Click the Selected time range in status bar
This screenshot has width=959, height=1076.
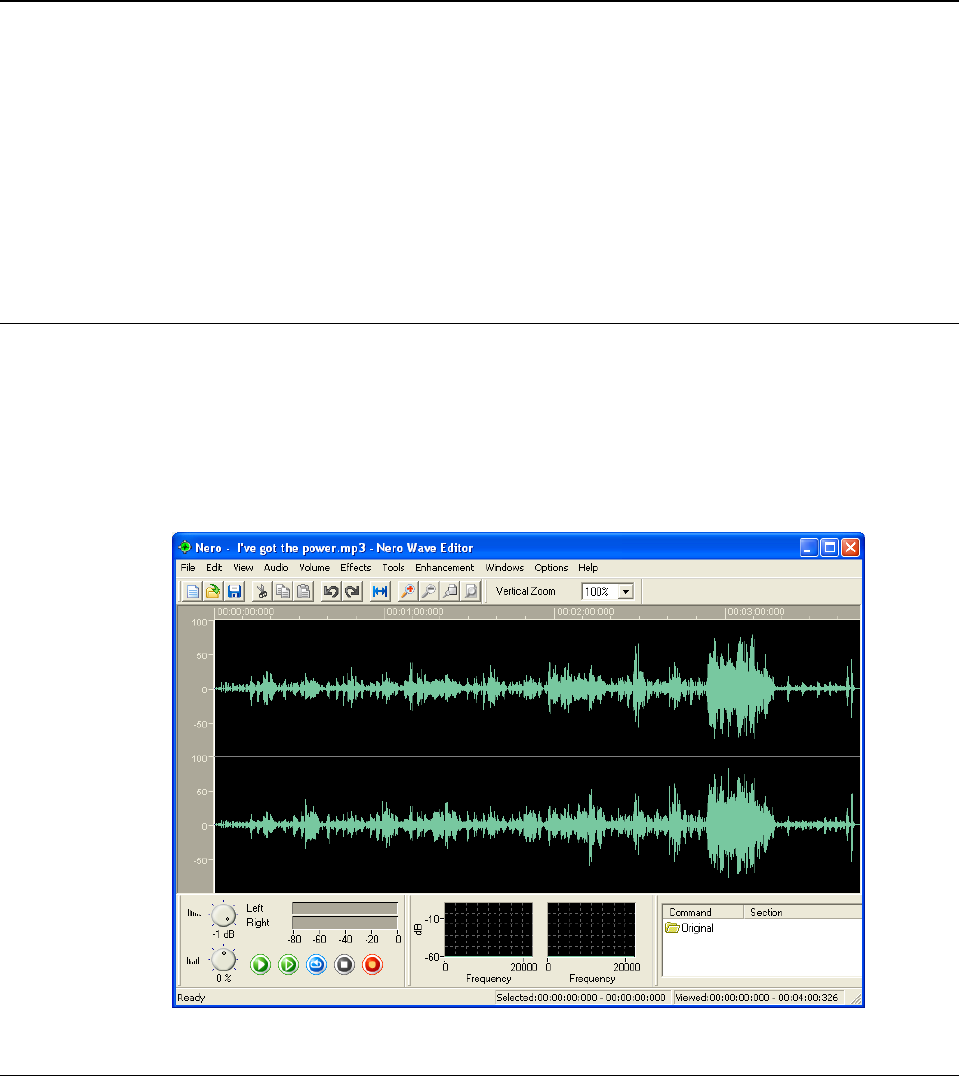pos(581,997)
